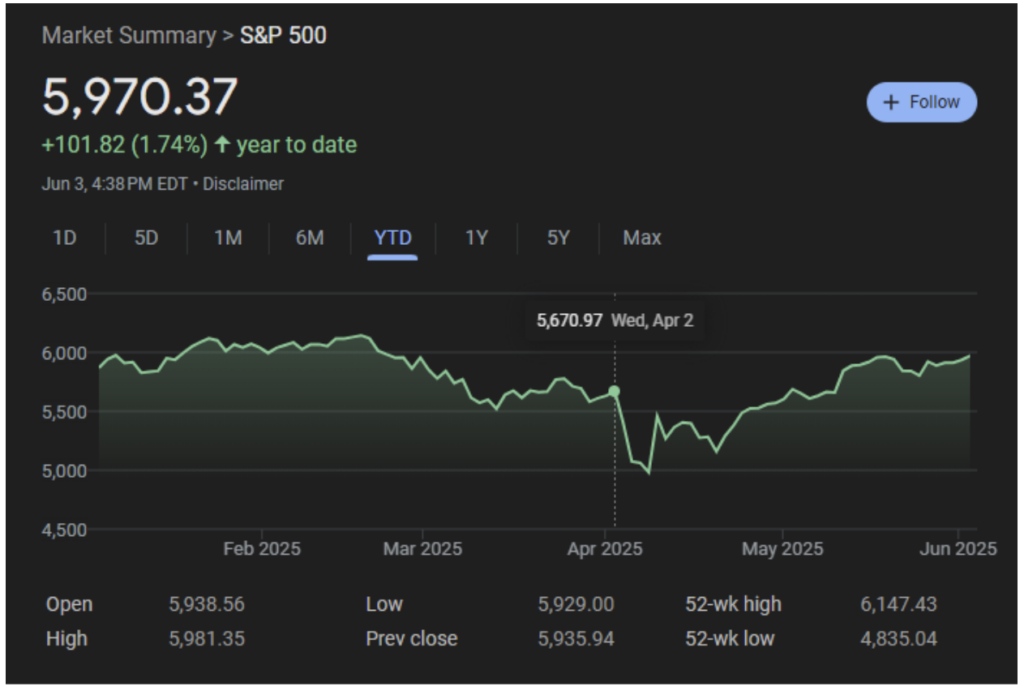1024x691 pixels.
Task: Switch to the 5D range tab
Action: [x=146, y=238]
